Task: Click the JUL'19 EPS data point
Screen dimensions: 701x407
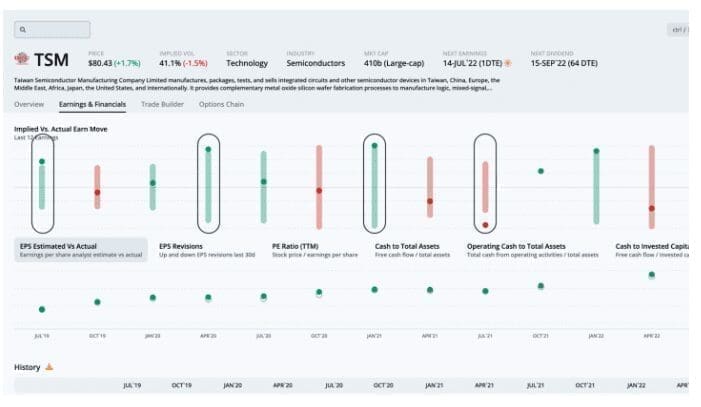Action: pyautogui.click(x=41, y=309)
